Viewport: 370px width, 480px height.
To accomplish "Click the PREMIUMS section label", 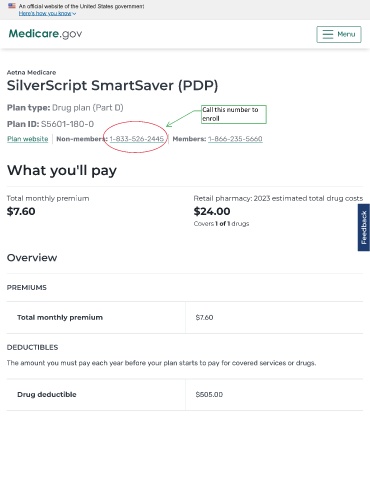I will 27,288.
